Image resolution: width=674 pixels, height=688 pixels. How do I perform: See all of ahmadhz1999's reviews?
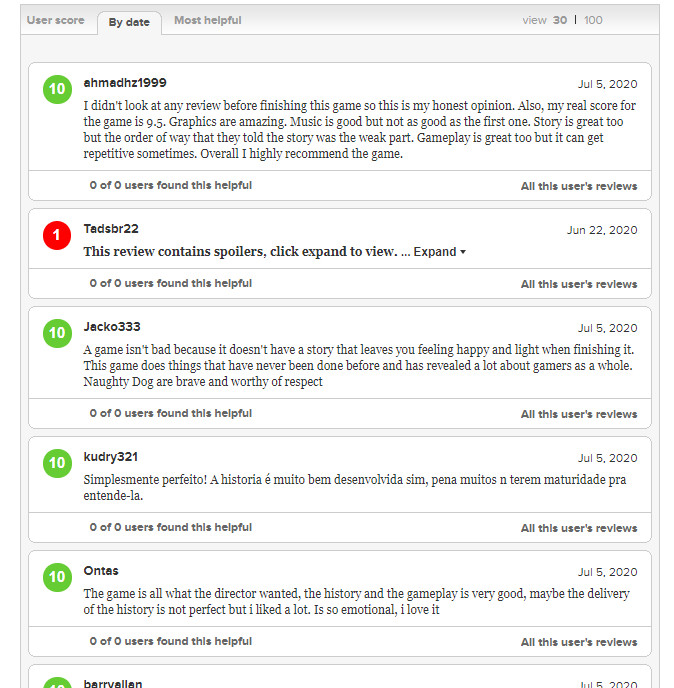(578, 186)
